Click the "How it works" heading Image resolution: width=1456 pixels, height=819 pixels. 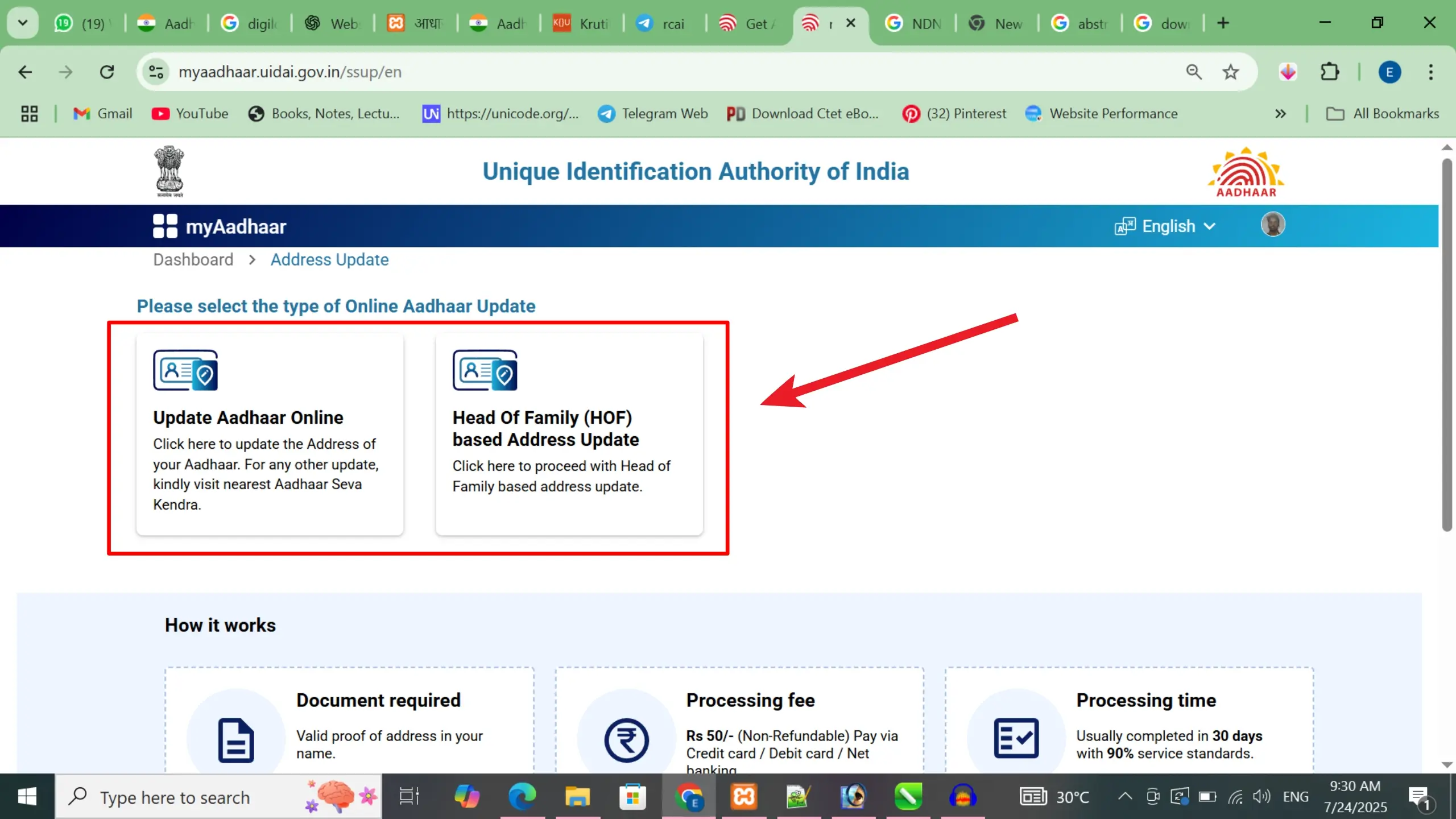[220, 625]
